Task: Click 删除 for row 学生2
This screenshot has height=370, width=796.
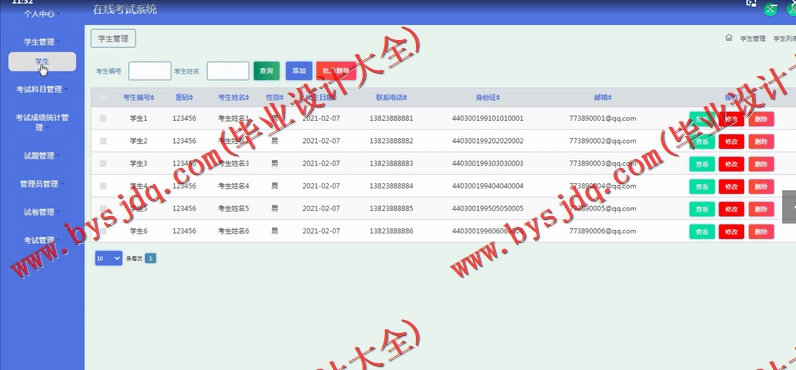Action: pos(761,142)
